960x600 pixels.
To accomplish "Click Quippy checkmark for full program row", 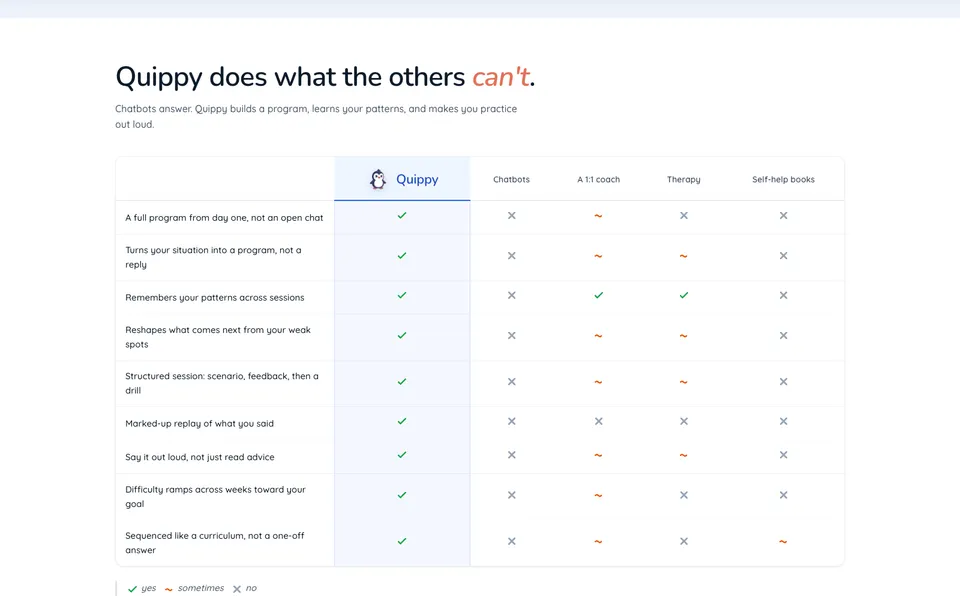I will click(402, 216).
